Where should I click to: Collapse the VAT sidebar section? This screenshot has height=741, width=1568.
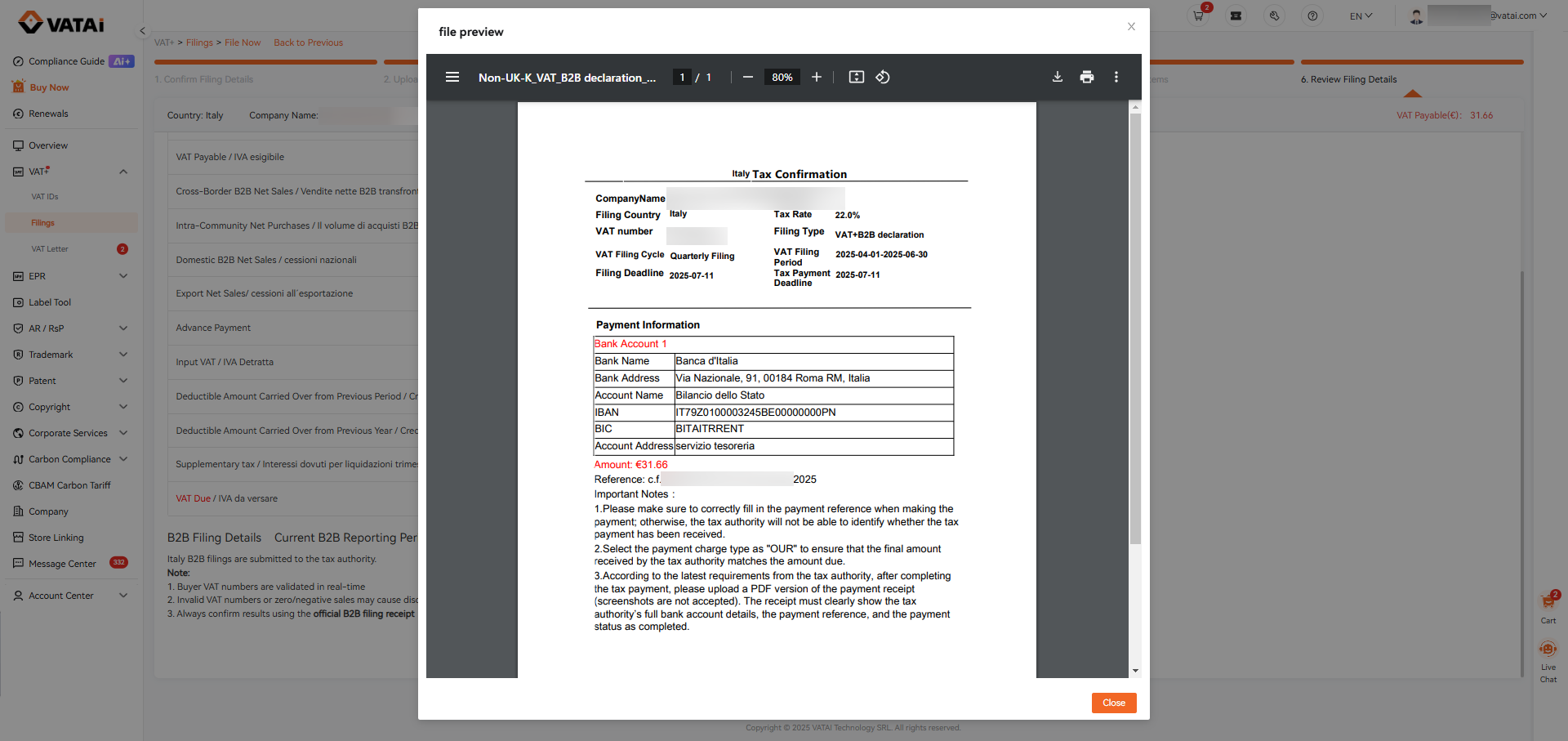pos(123,172)
